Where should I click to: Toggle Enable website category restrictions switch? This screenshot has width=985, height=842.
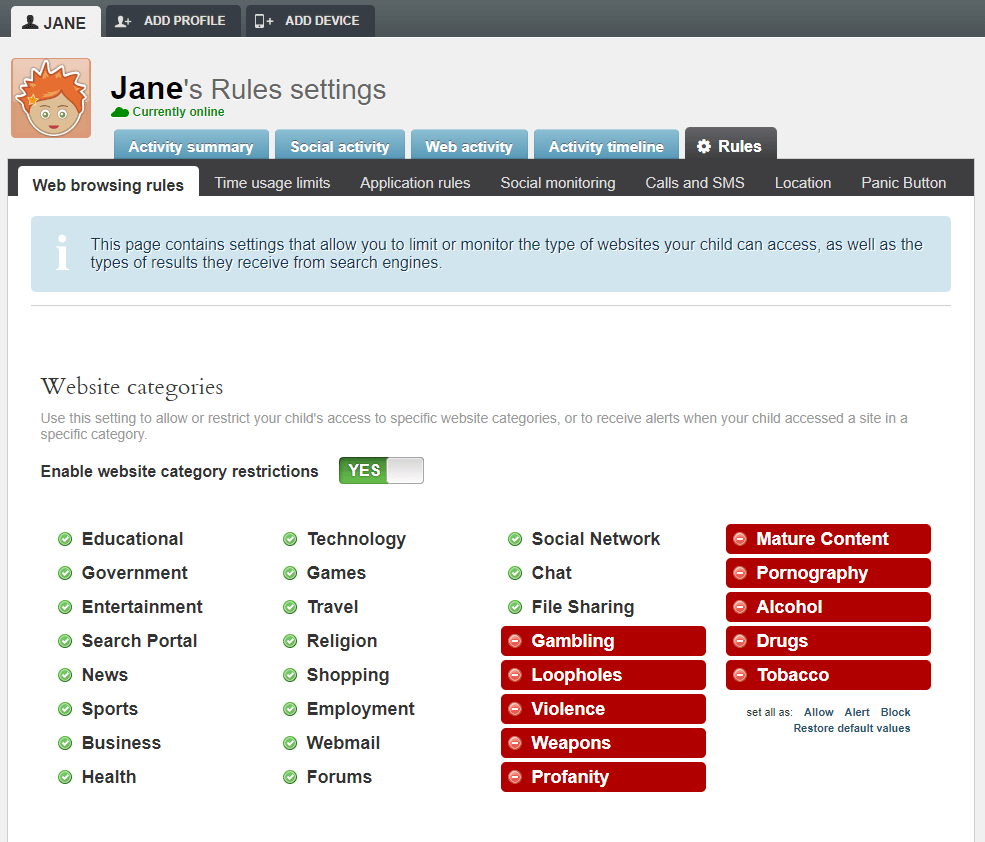pyautogui.click(x=381, y=471)
